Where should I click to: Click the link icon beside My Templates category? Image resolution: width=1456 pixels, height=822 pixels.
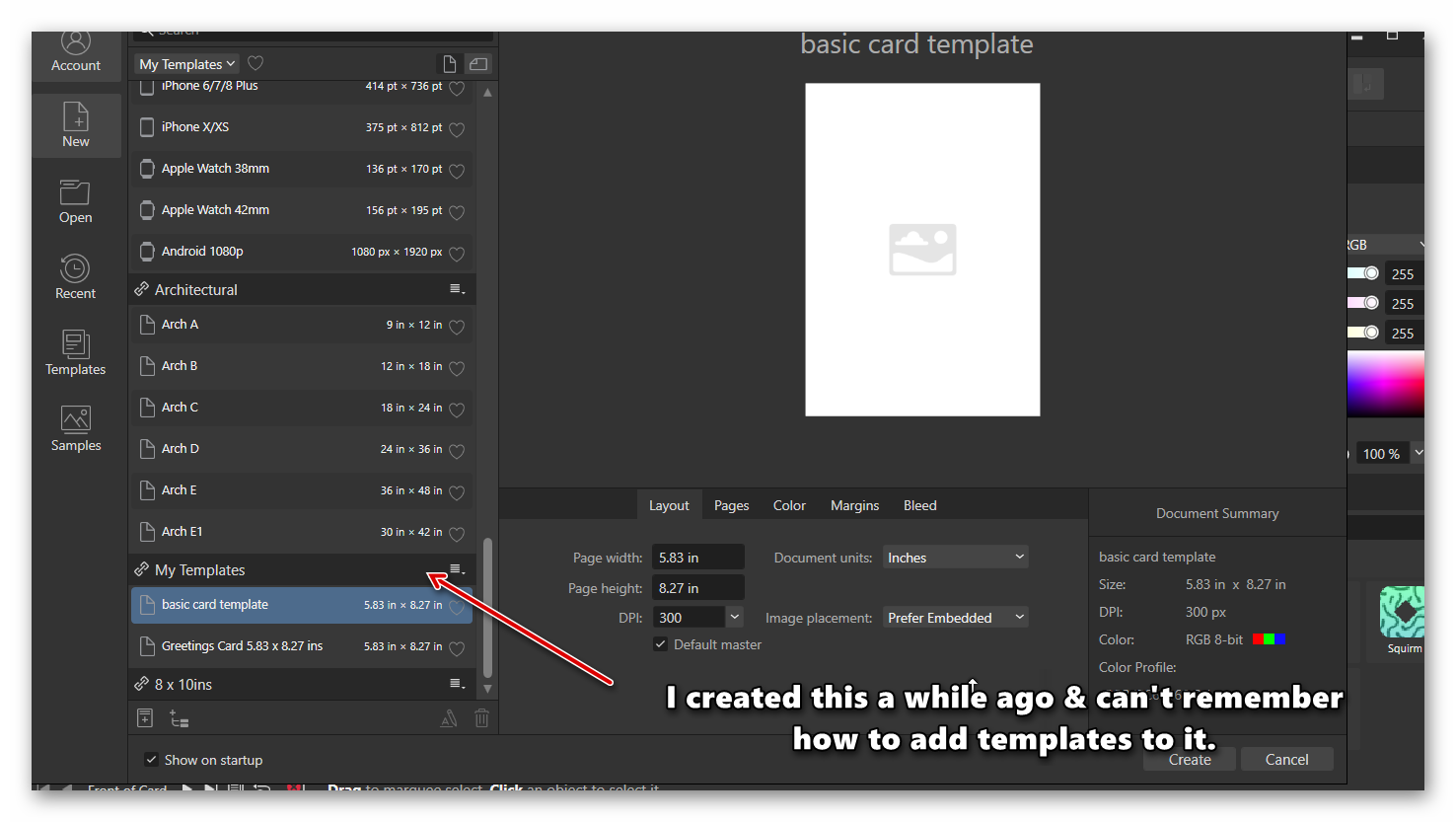[142, 569]
